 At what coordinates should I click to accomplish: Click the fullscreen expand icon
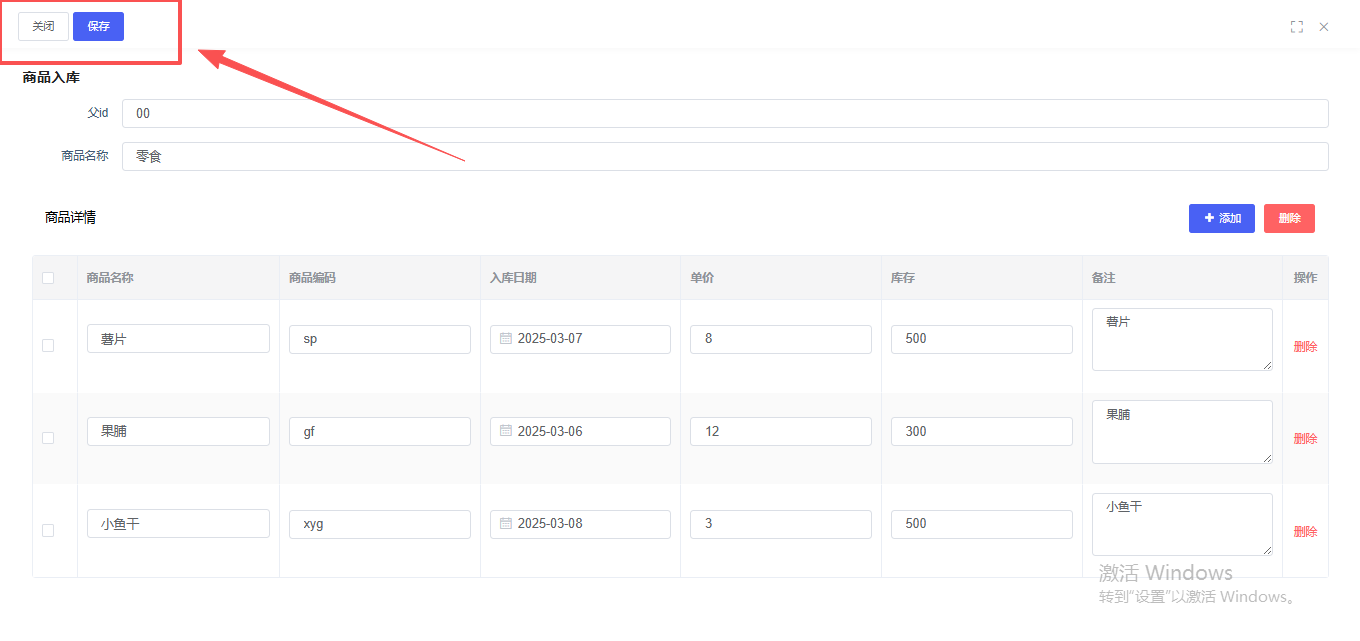(x=1297, y=27)
